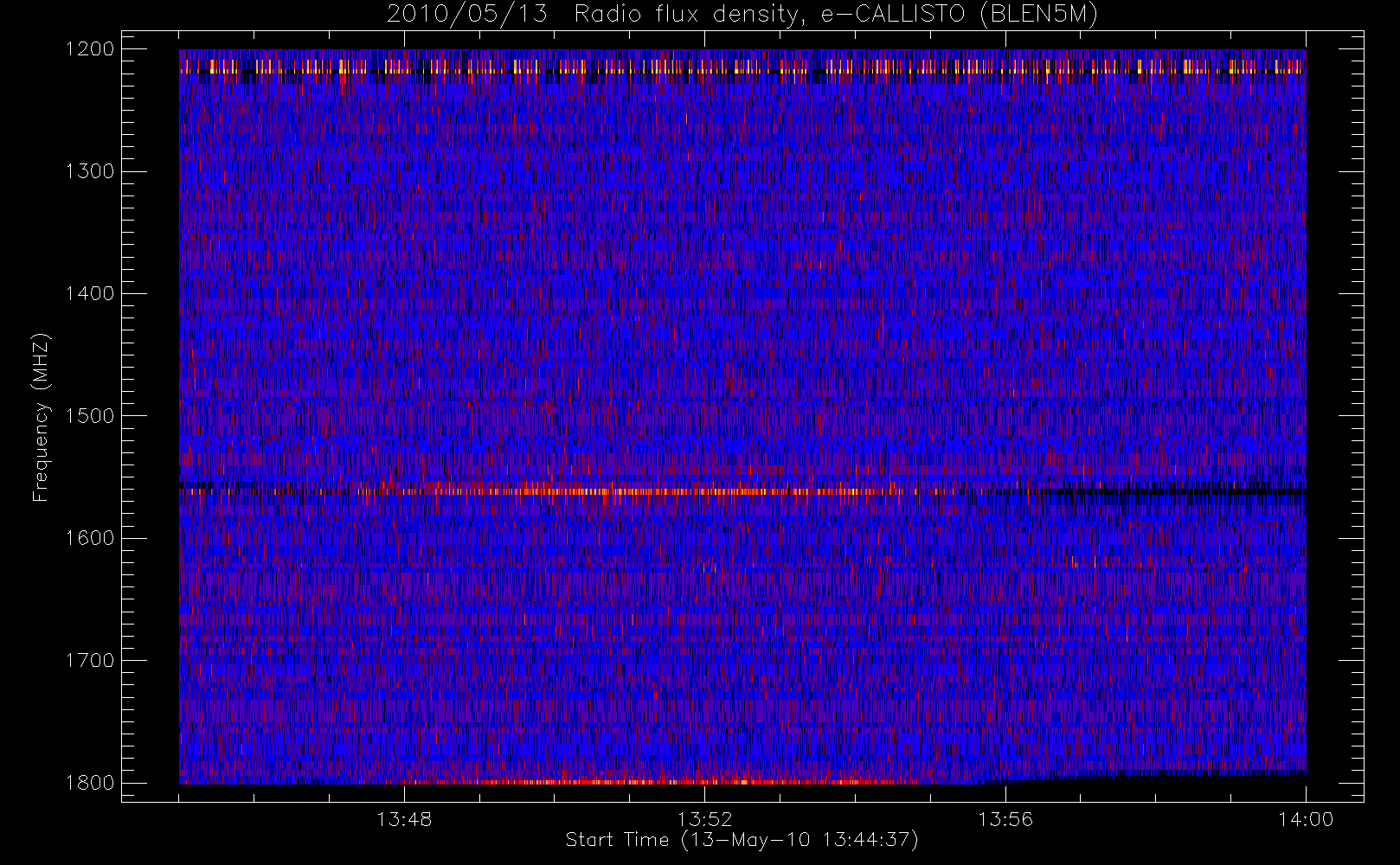This screenshot has width=1400, height=865.
Task: Click the 1600 frequency tick label
Action: pos(90,538)
